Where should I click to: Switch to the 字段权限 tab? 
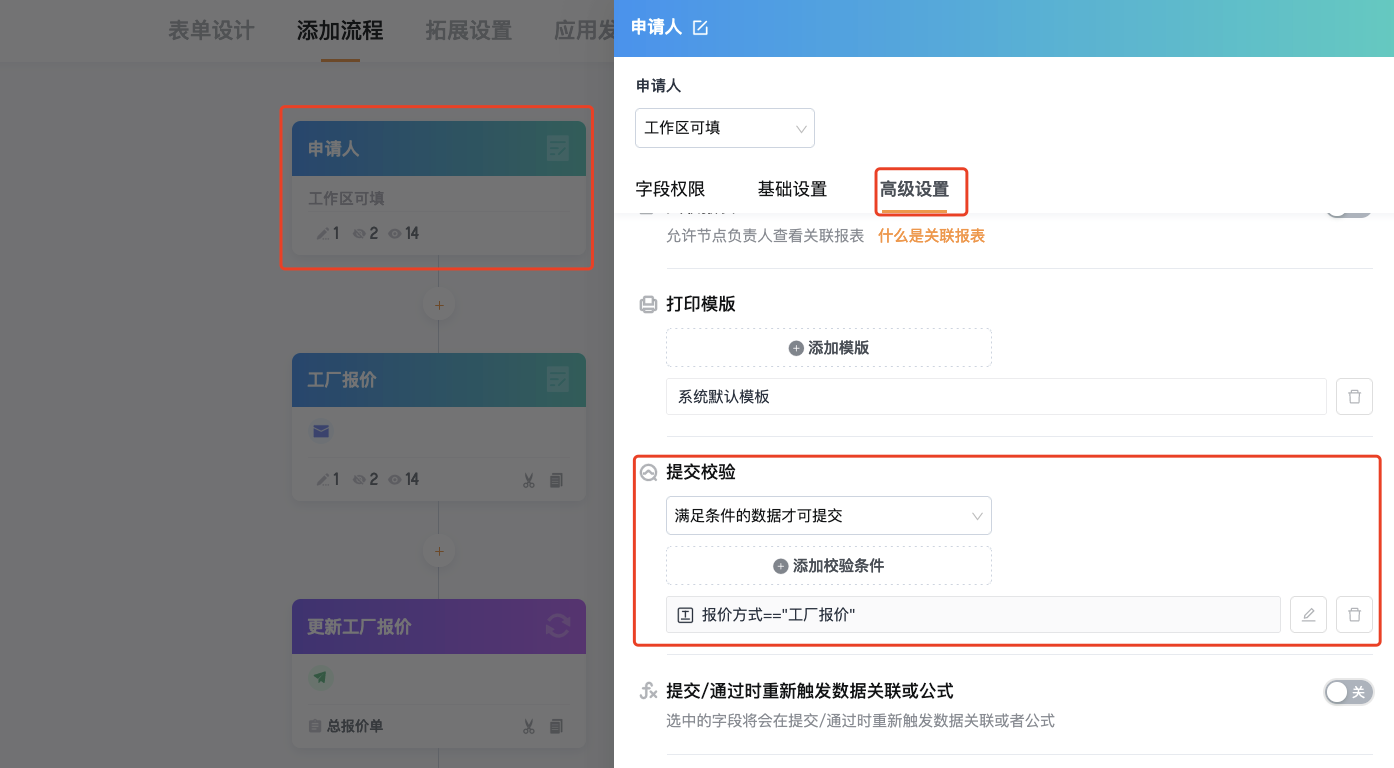tap(670, 189)
